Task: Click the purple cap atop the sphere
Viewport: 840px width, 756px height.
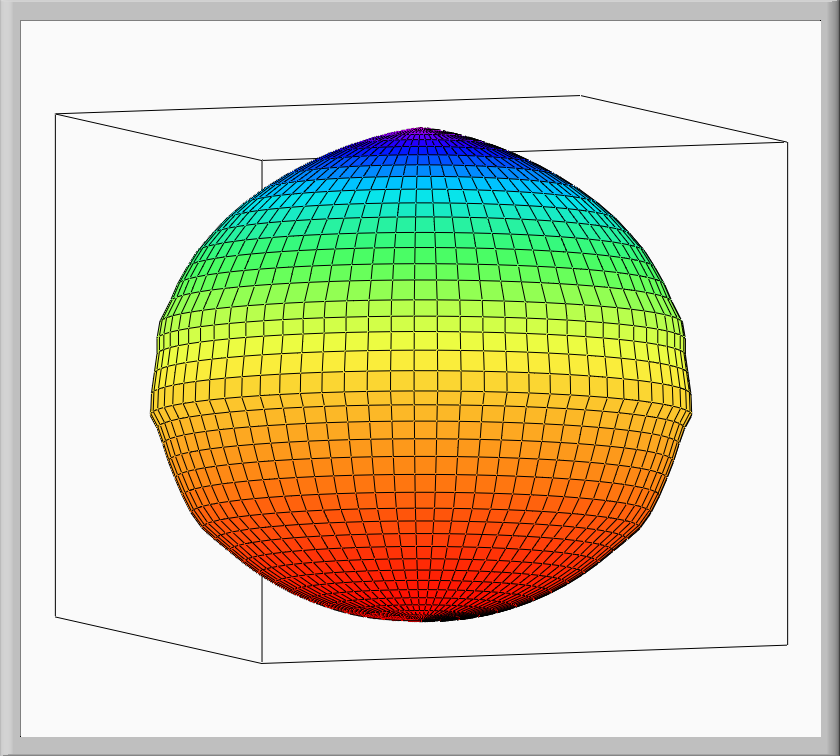Action: (424, 131)
